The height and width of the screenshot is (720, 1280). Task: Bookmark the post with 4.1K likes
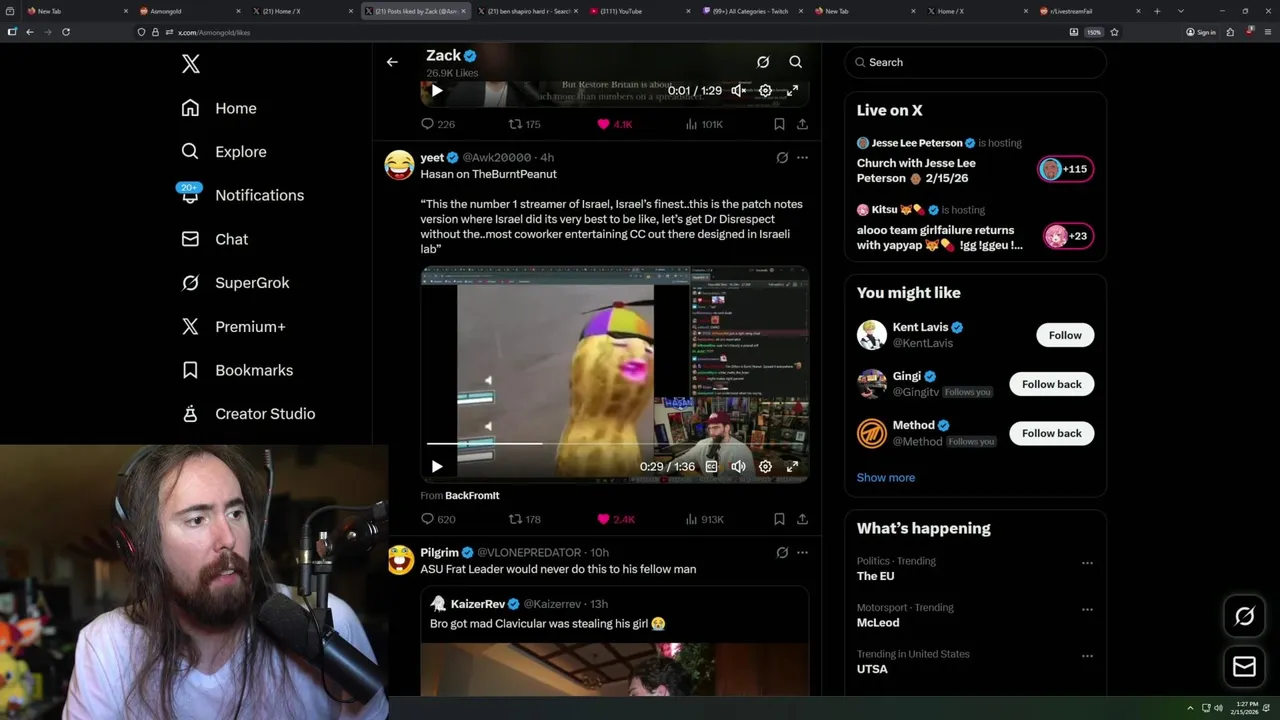tap(779, 124)
